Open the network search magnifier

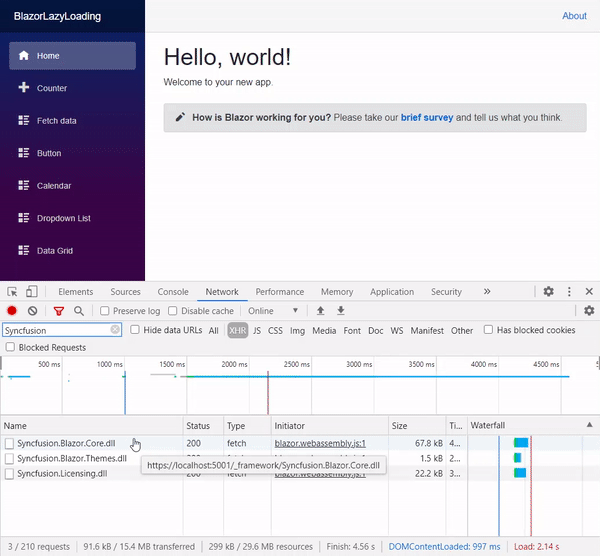click(79, 311)
